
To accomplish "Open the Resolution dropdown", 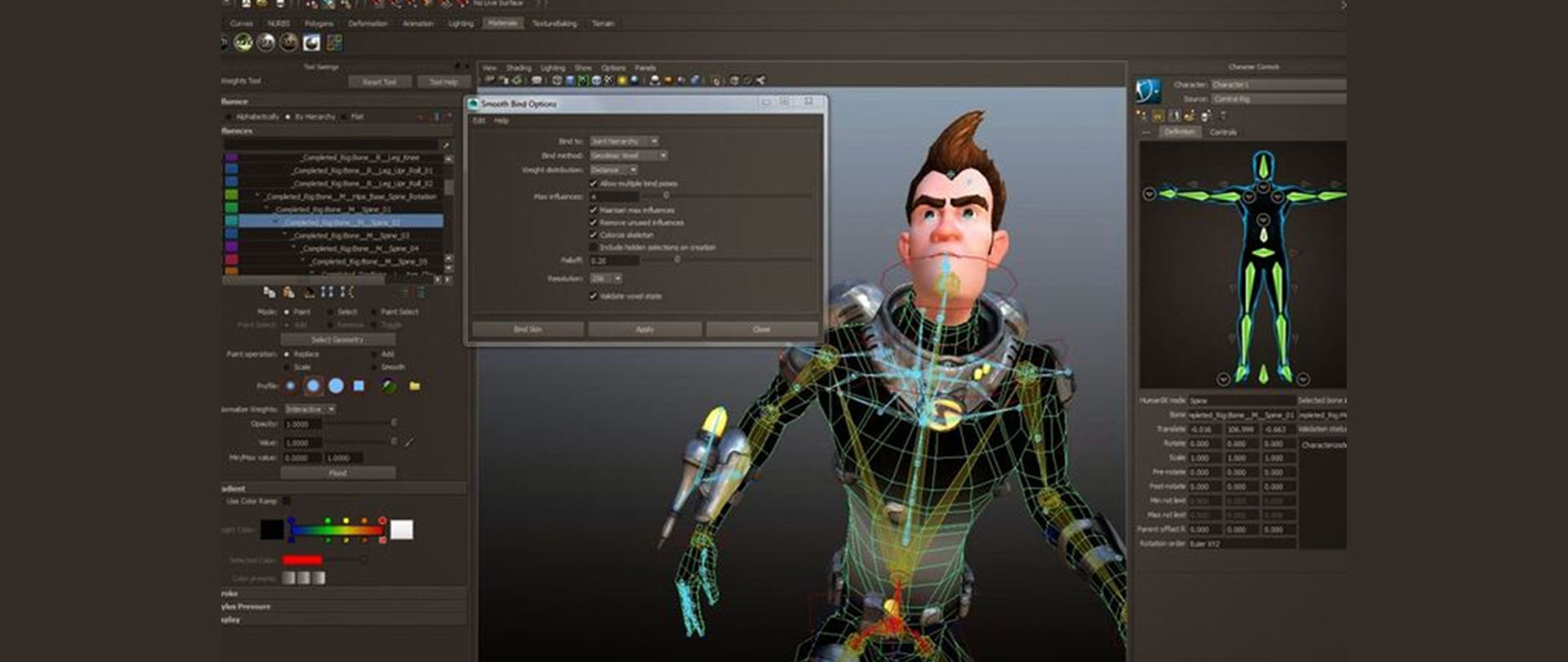I will pos(606,279).
